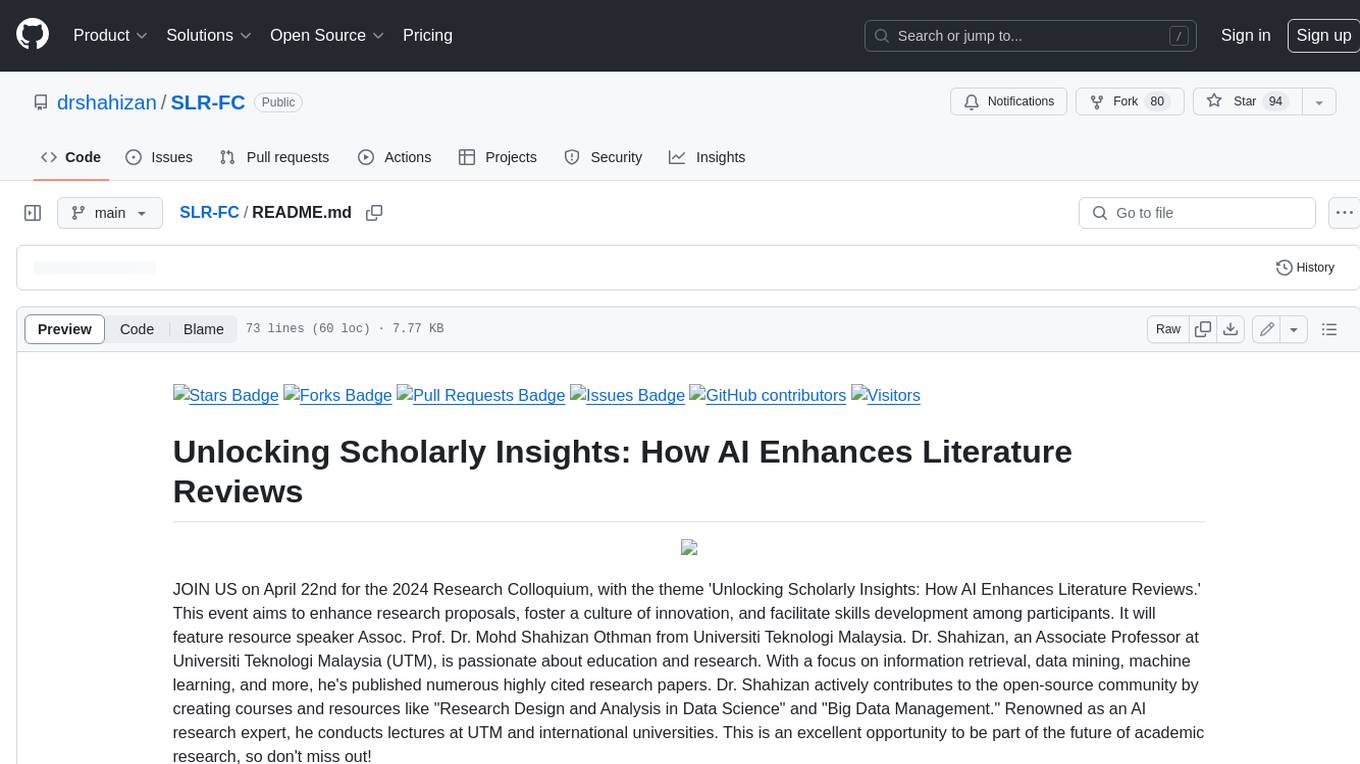
Task: Switch to the Actions tab
Action: [x=394, y=157]
